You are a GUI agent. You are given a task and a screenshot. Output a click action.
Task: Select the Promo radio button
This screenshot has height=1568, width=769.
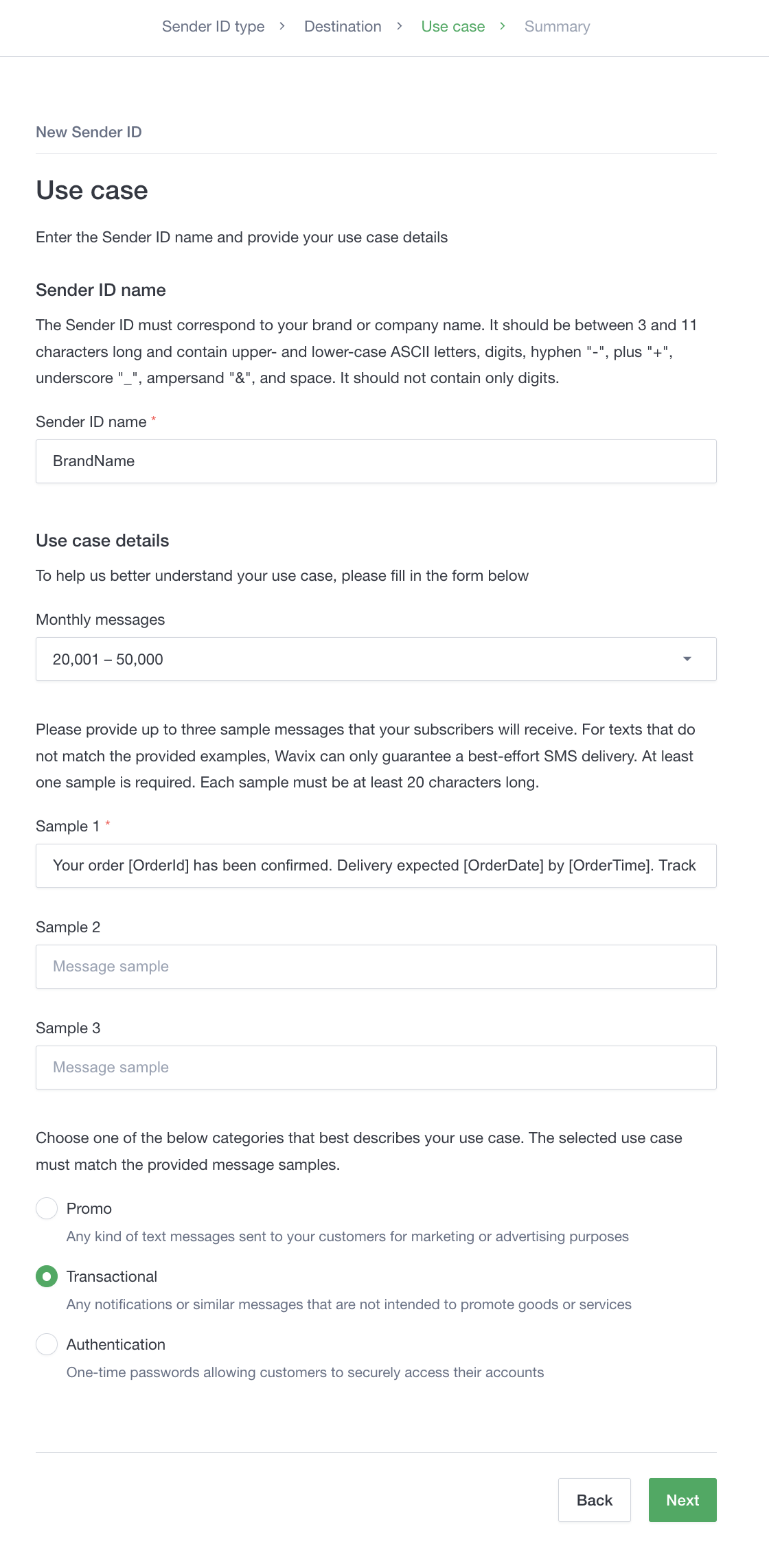[47, 1208]
